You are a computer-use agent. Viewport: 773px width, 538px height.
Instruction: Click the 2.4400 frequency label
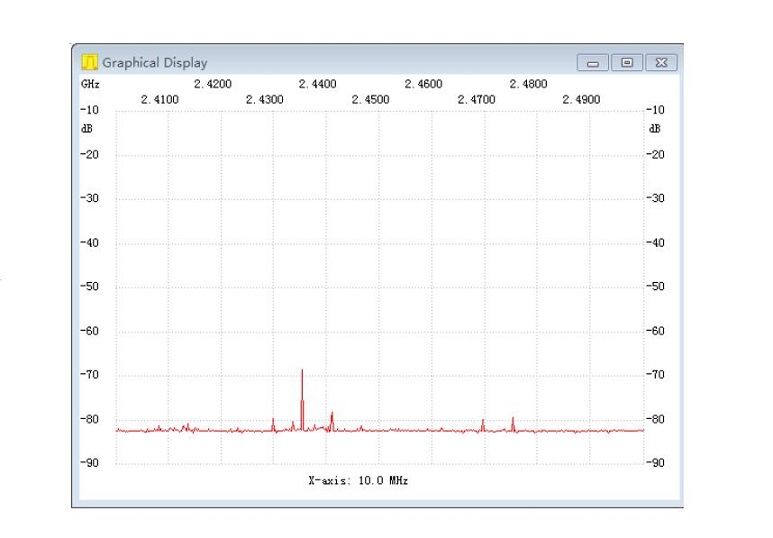click(x=317, y=84)
